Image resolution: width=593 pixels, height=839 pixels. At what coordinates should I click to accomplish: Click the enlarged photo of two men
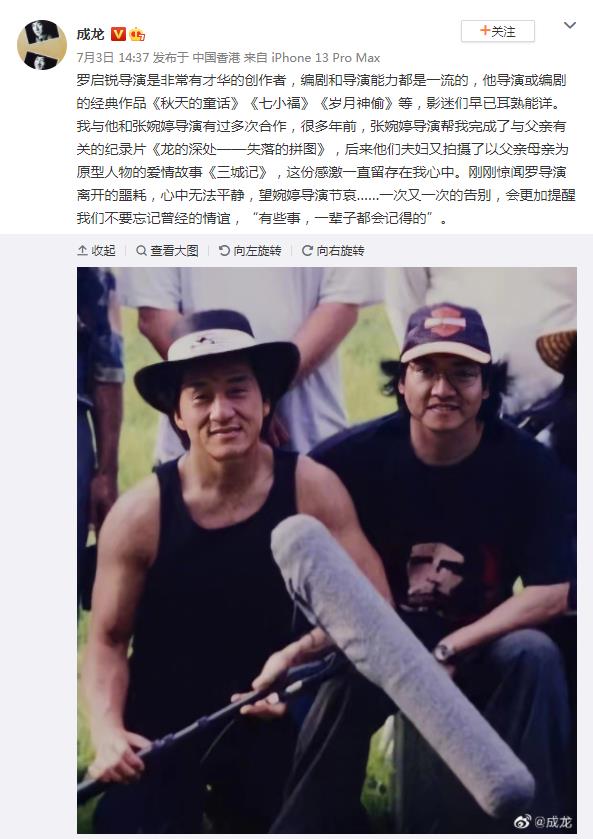pyautogui.click(x=327, y=550)
